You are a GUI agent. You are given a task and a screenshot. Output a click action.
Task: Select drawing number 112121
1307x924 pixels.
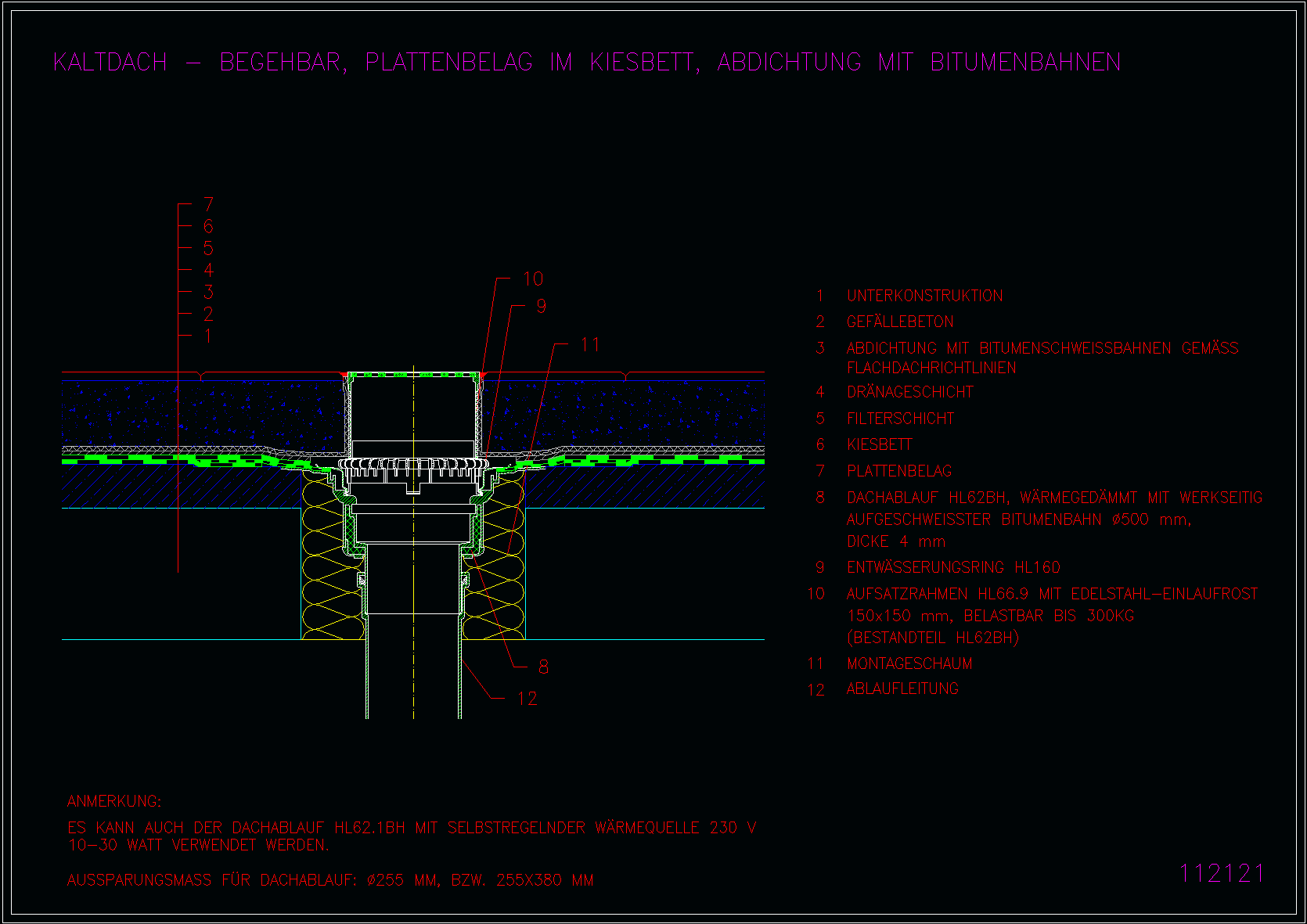pyautogui.click(x=1222, y=873)
